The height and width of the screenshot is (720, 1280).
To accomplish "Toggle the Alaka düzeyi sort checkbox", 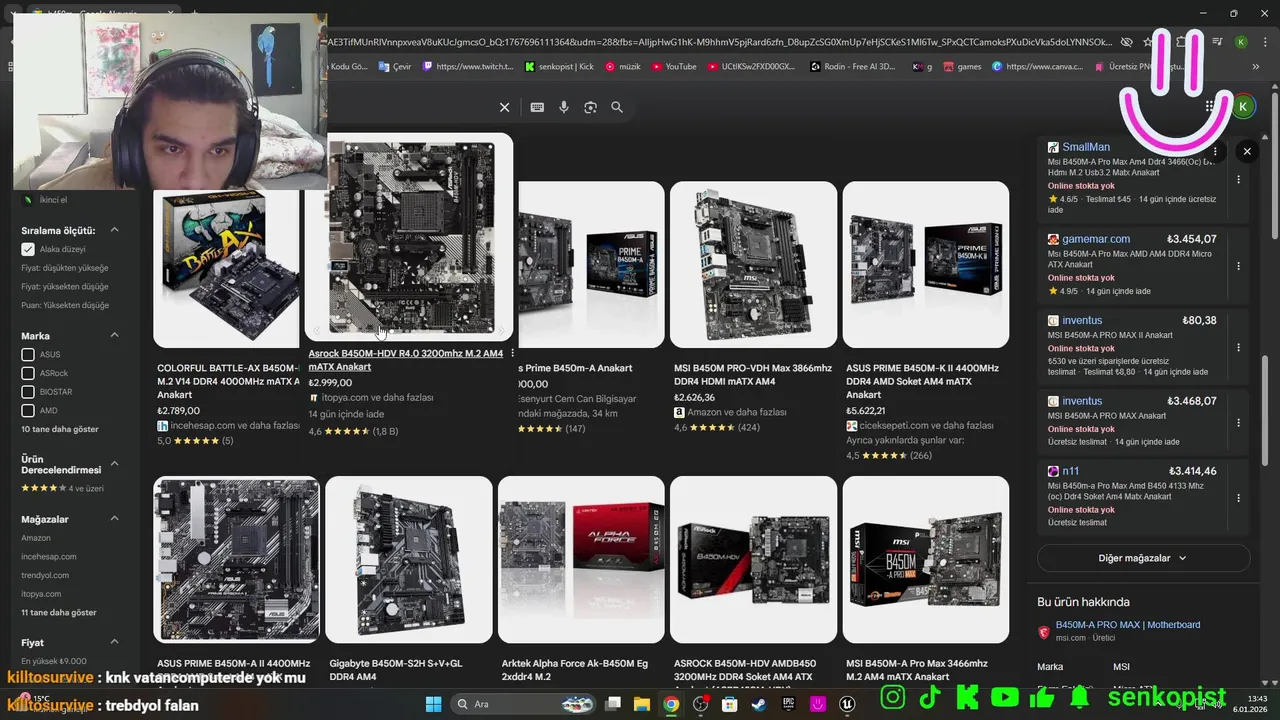I will tap(28, 249).
